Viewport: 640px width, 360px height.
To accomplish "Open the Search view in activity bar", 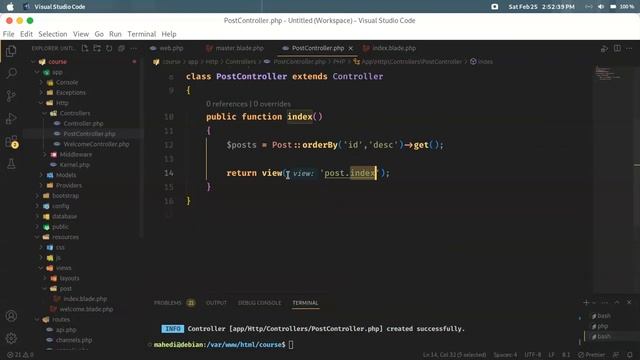I will [11, 73].
